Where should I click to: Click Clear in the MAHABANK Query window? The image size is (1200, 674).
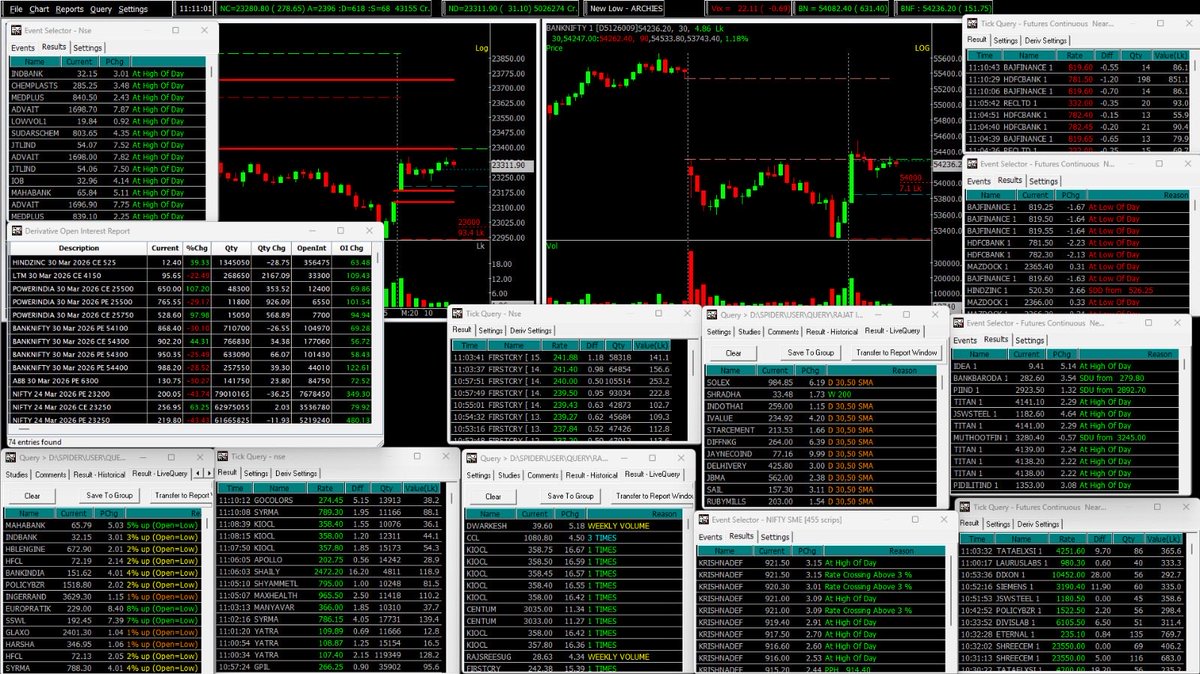click(x=32, y=495)
